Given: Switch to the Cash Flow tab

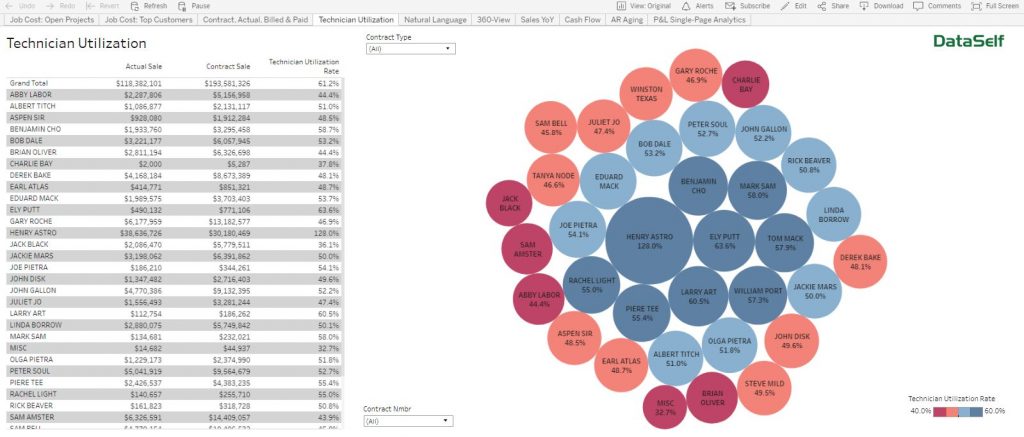Looking at the screenshot, I should [581, 19].
